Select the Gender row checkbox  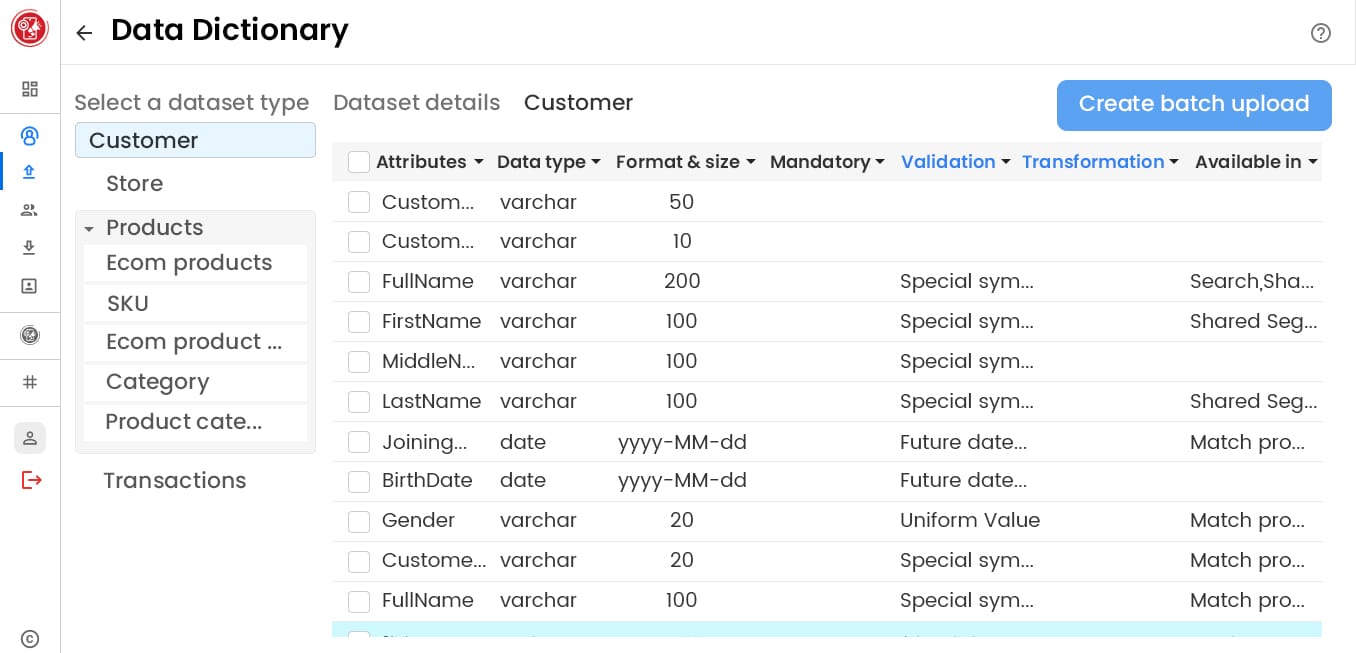pos(359,521)
